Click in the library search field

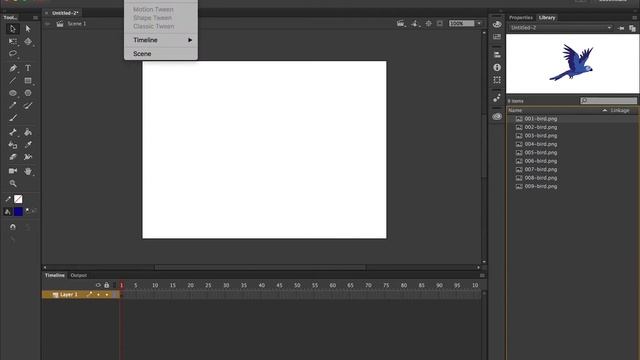(609, 101)
